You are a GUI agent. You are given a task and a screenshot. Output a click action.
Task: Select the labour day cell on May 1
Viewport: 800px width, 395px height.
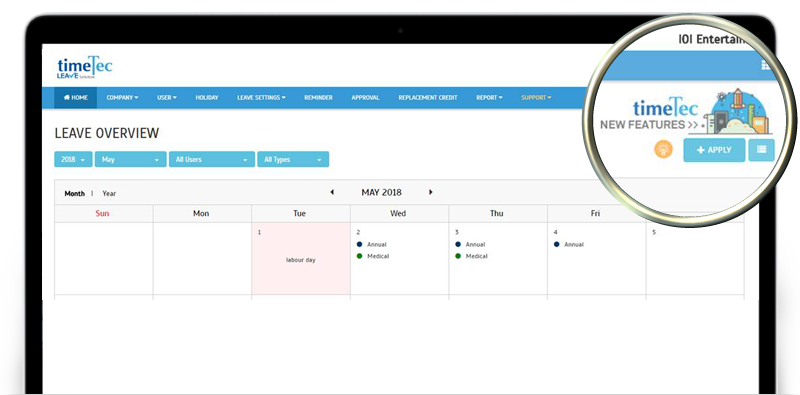(301, 258)
